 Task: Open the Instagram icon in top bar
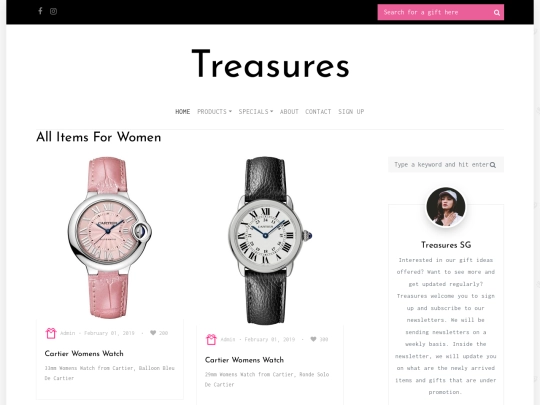53,11
